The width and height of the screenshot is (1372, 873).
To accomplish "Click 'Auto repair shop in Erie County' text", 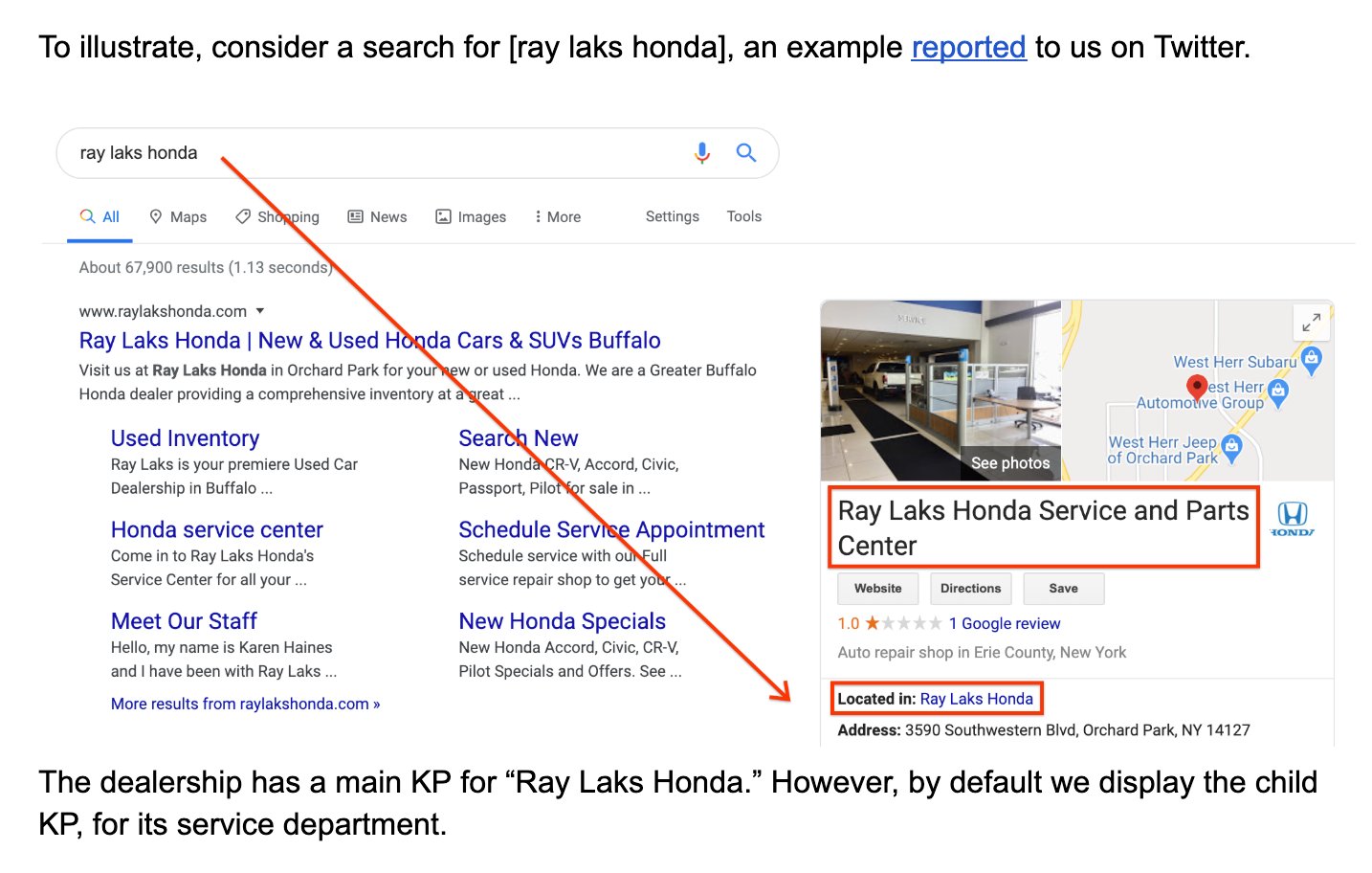I will pos(982,653).
